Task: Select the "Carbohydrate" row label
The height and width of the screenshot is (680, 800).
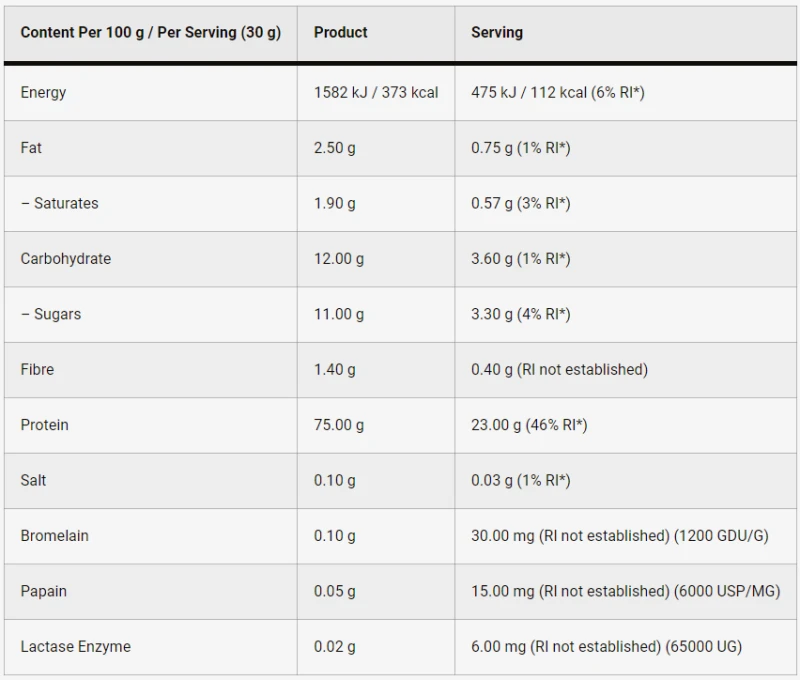Action: (65, 259)
